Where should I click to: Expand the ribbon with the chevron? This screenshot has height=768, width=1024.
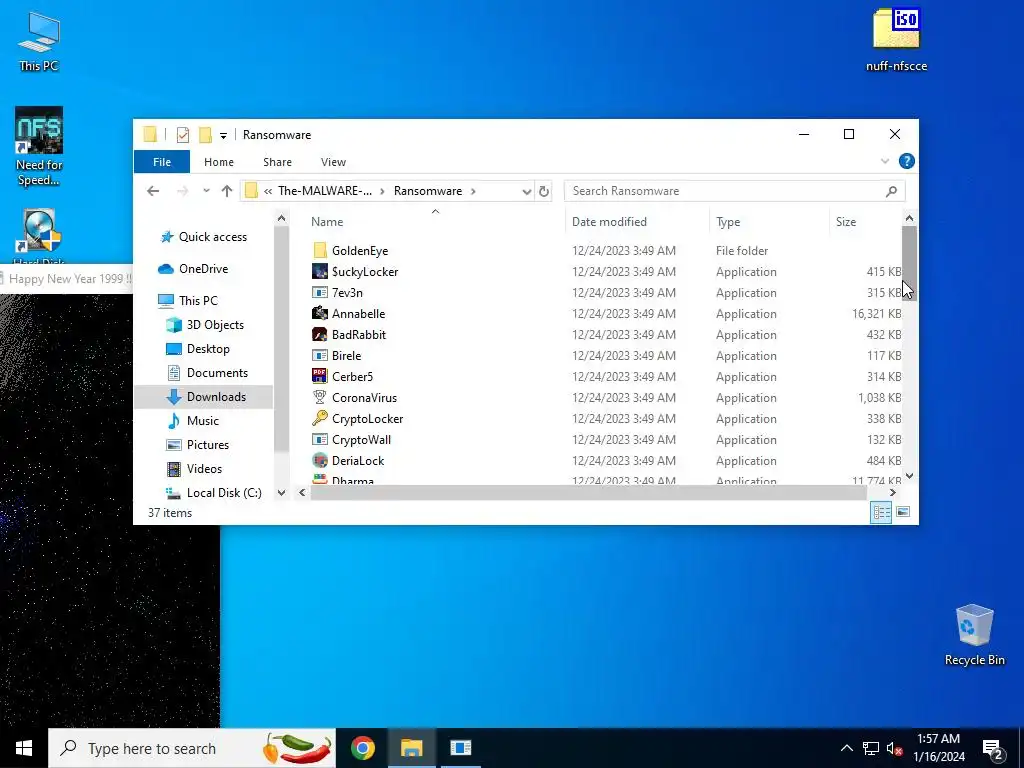[x=885, y=161]
